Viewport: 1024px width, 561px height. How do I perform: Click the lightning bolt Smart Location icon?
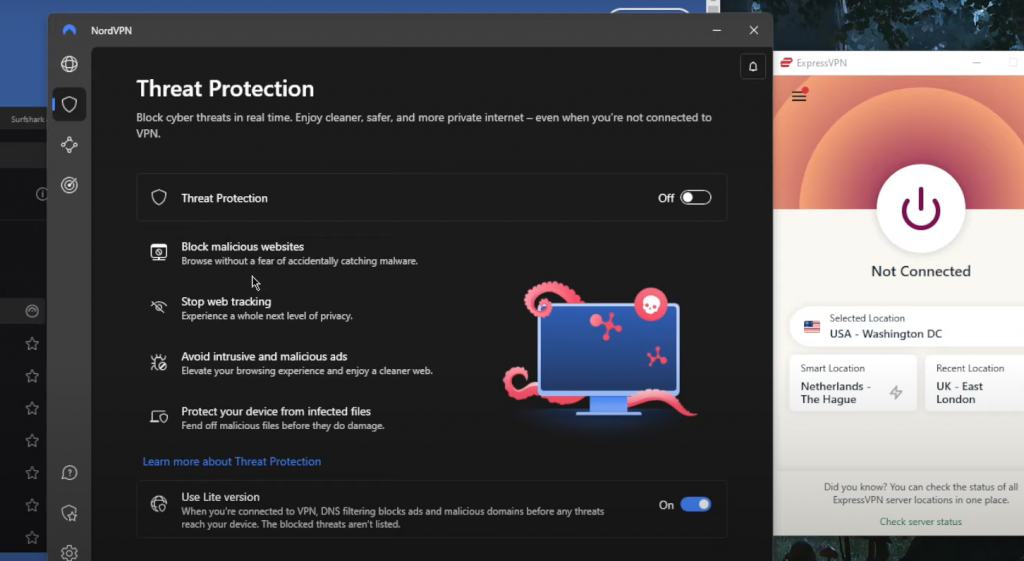[896, 393]
